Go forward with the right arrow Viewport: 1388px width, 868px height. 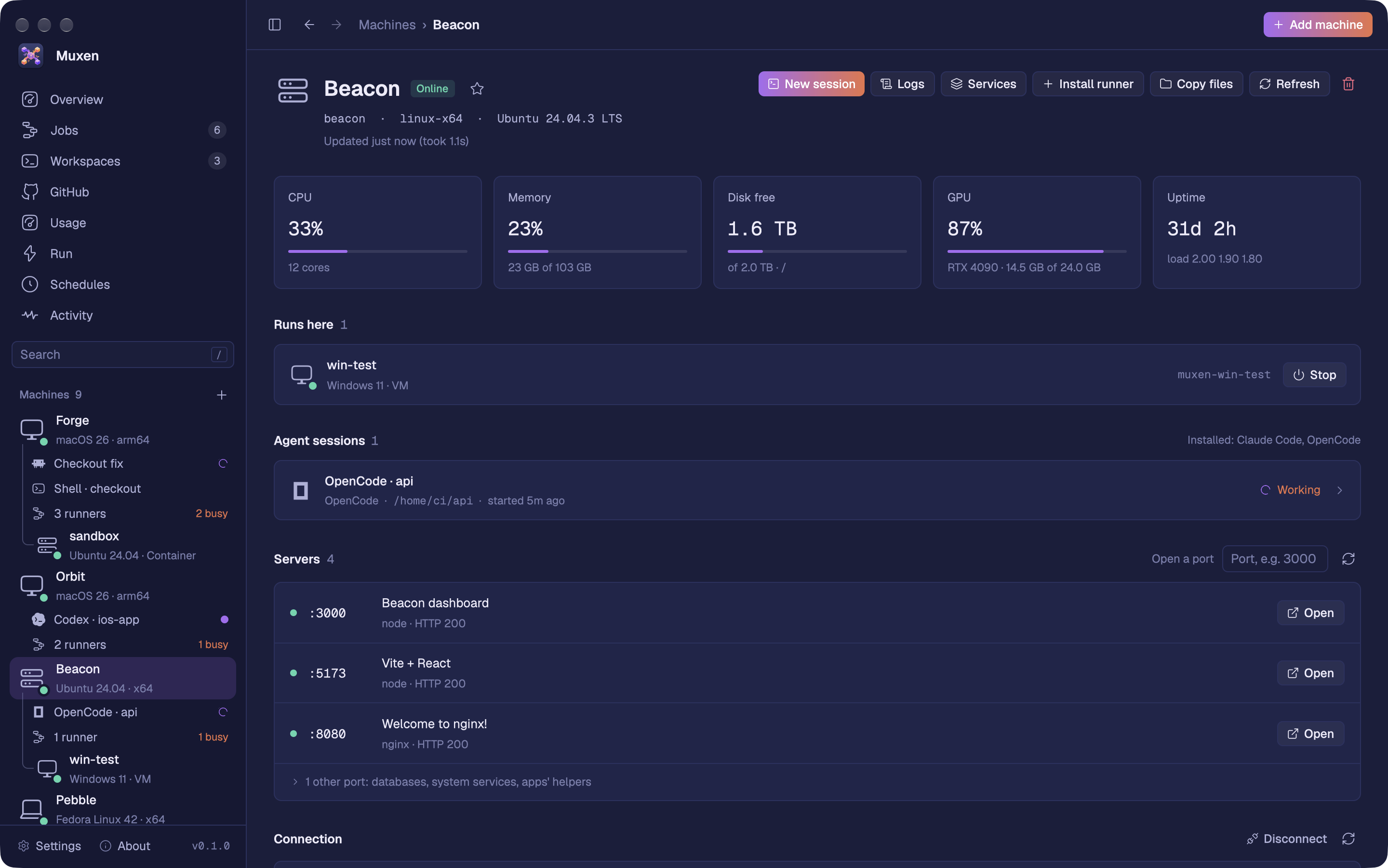(x=336, y=25)
